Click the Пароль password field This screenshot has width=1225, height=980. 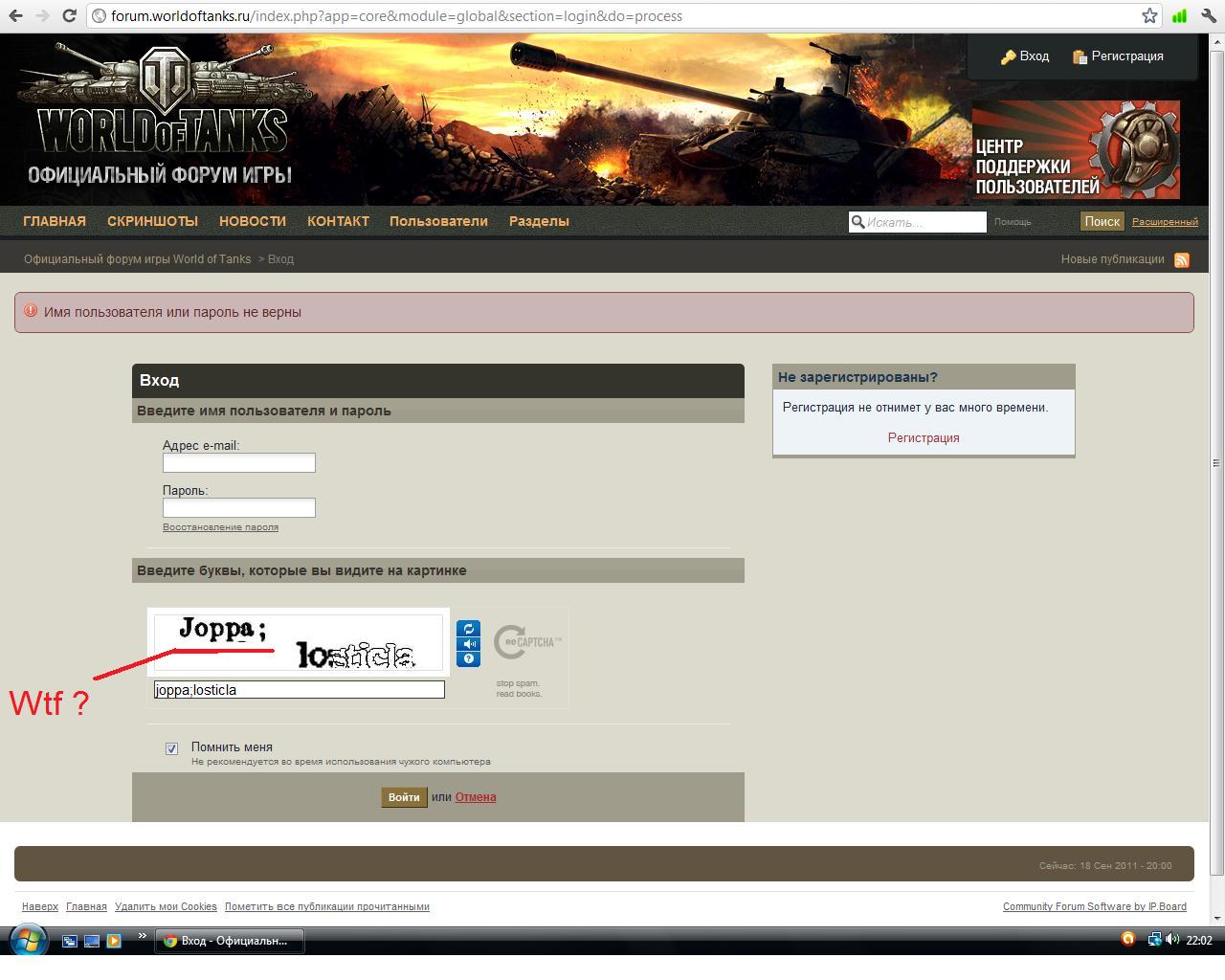tap(239, 508)
